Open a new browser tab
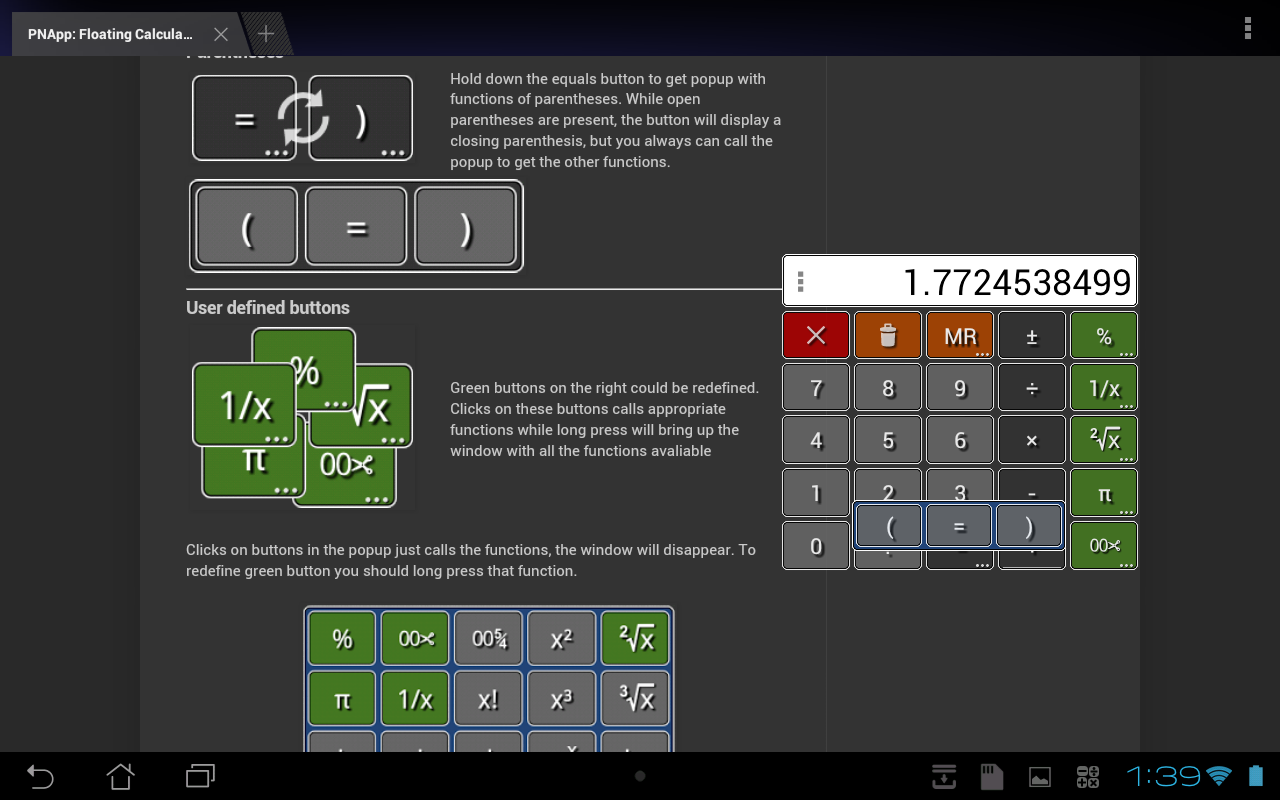1280x800 pixels. pyautogui.click(x=265, y=33)
